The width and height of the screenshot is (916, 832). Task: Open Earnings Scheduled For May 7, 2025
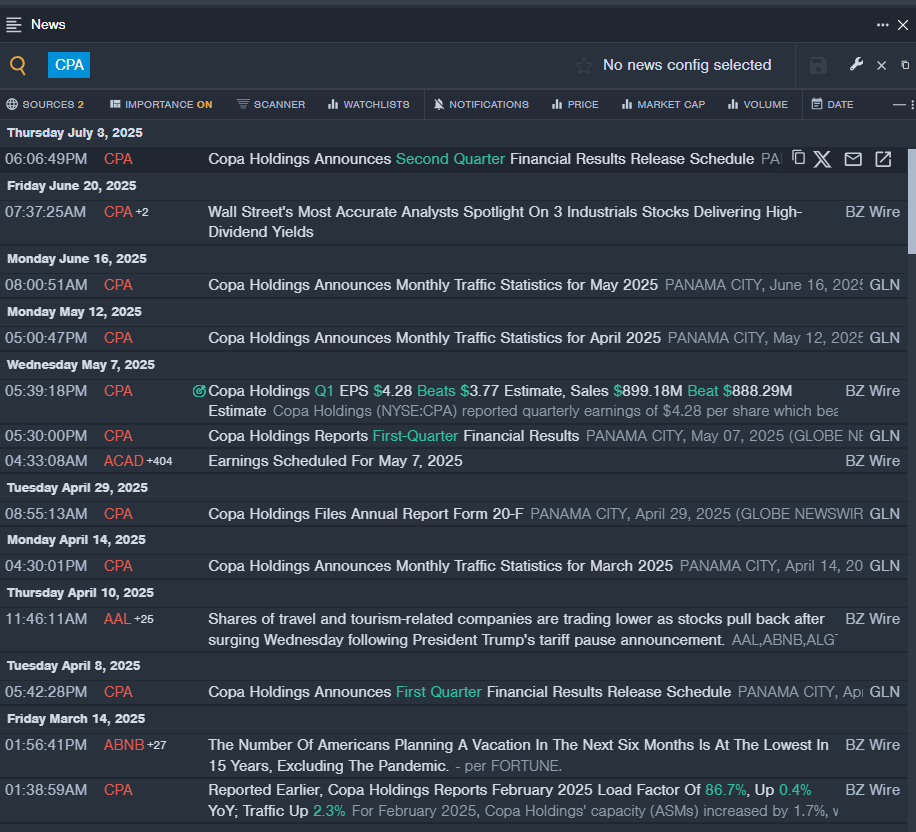point(335,461)
